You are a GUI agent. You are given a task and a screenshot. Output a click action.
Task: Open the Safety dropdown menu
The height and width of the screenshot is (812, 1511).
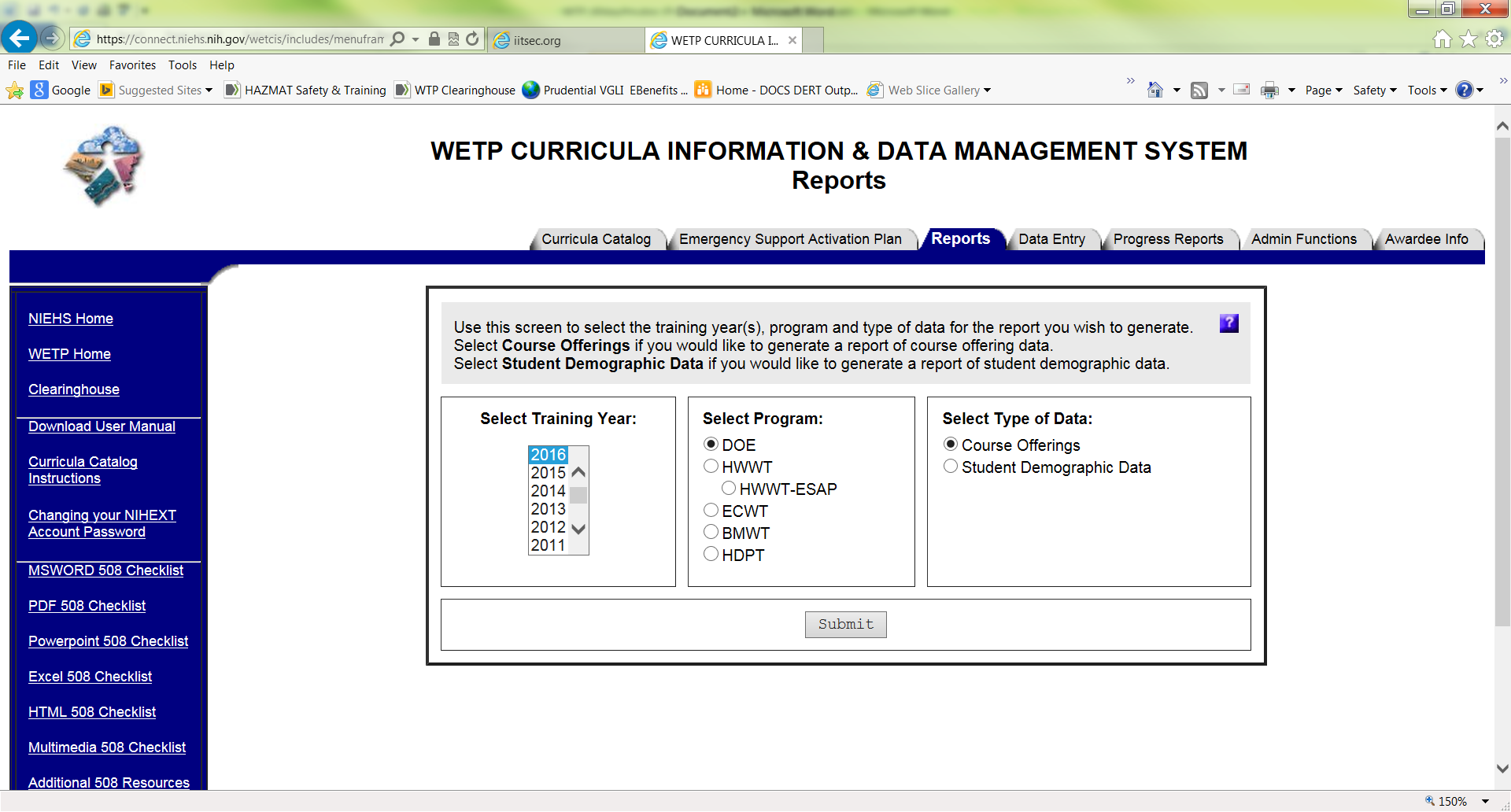click(x=1374, y=90)
